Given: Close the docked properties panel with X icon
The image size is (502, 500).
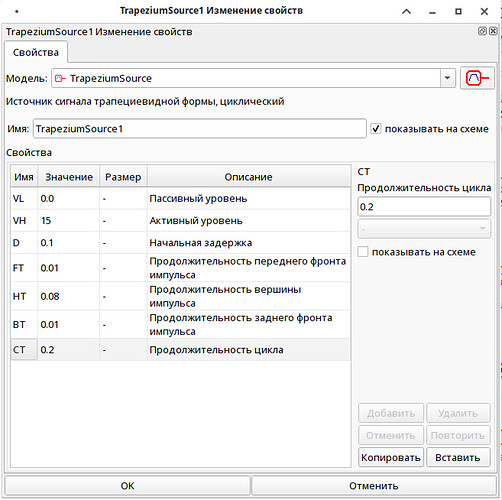Looking at the screenshot, I should 493,31.
